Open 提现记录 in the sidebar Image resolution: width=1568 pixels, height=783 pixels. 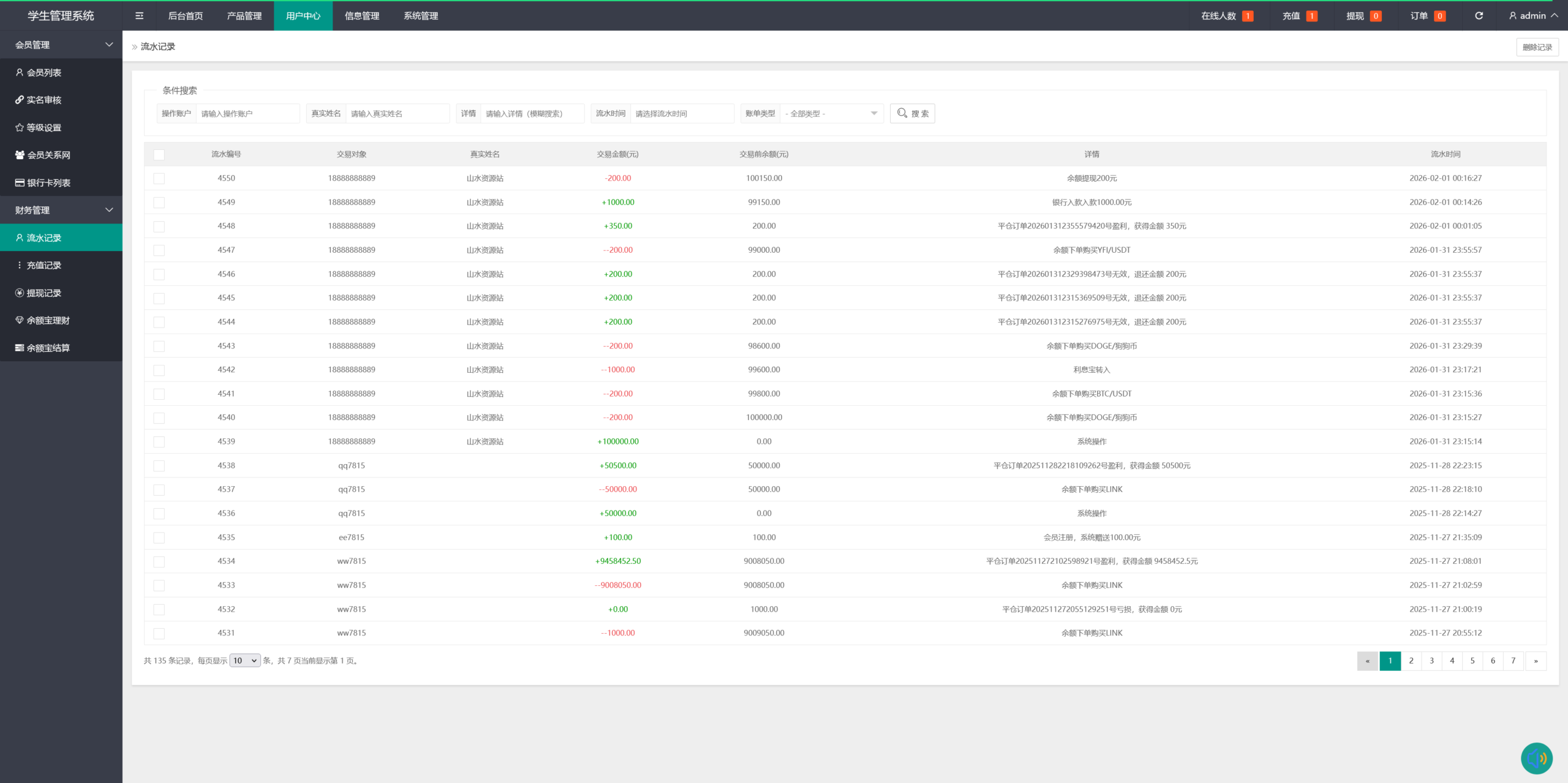pyautogui.click(x=43, y=293)
